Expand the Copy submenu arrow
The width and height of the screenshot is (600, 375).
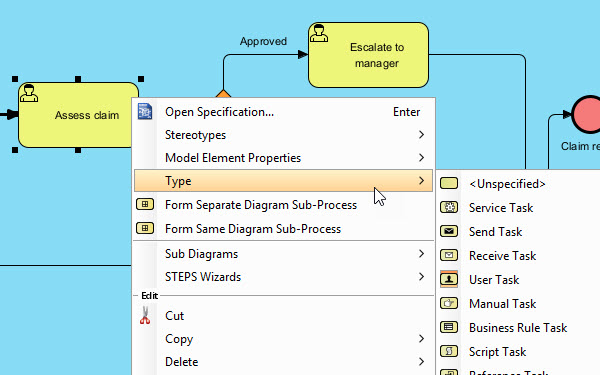tap(421, 339)
